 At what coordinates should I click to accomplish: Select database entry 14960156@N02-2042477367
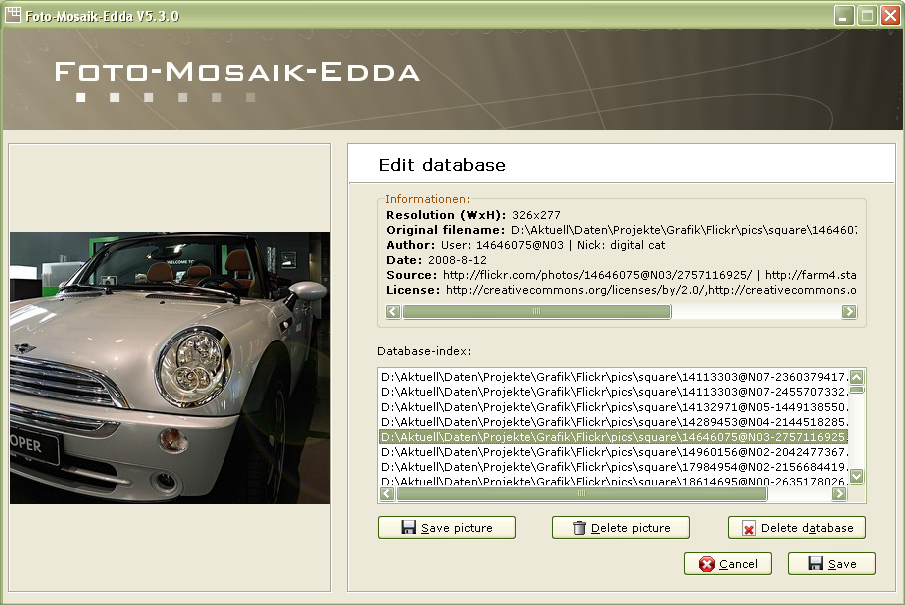point(614,452)
